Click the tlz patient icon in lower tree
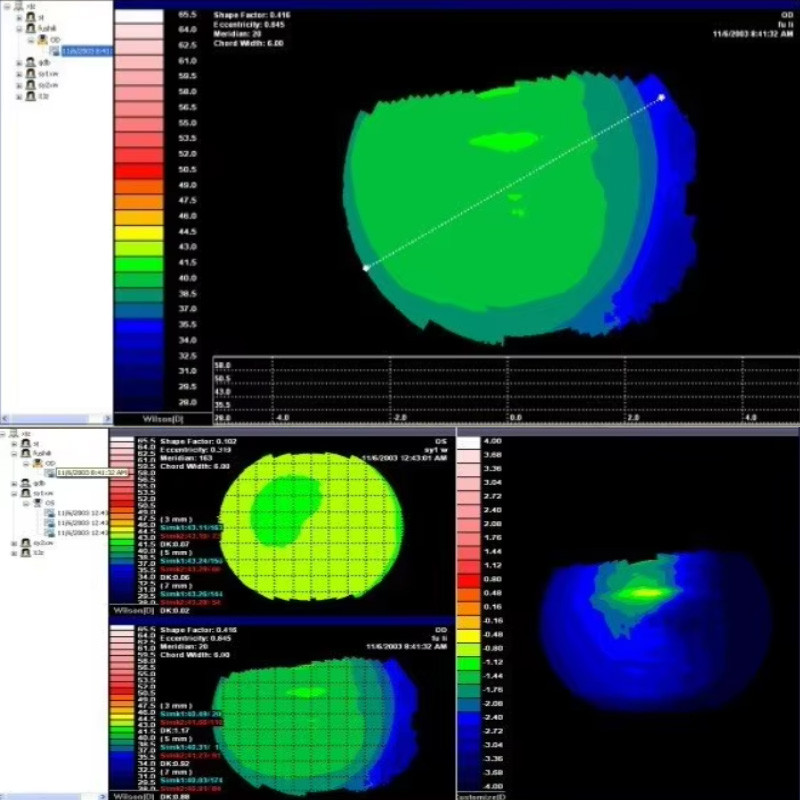 [25, 553]
